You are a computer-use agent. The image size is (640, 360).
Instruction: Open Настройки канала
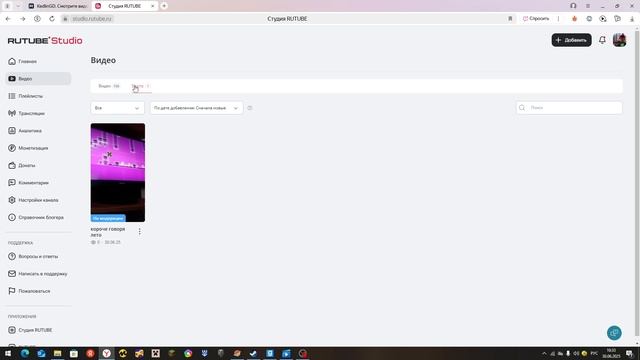[33, 200]
